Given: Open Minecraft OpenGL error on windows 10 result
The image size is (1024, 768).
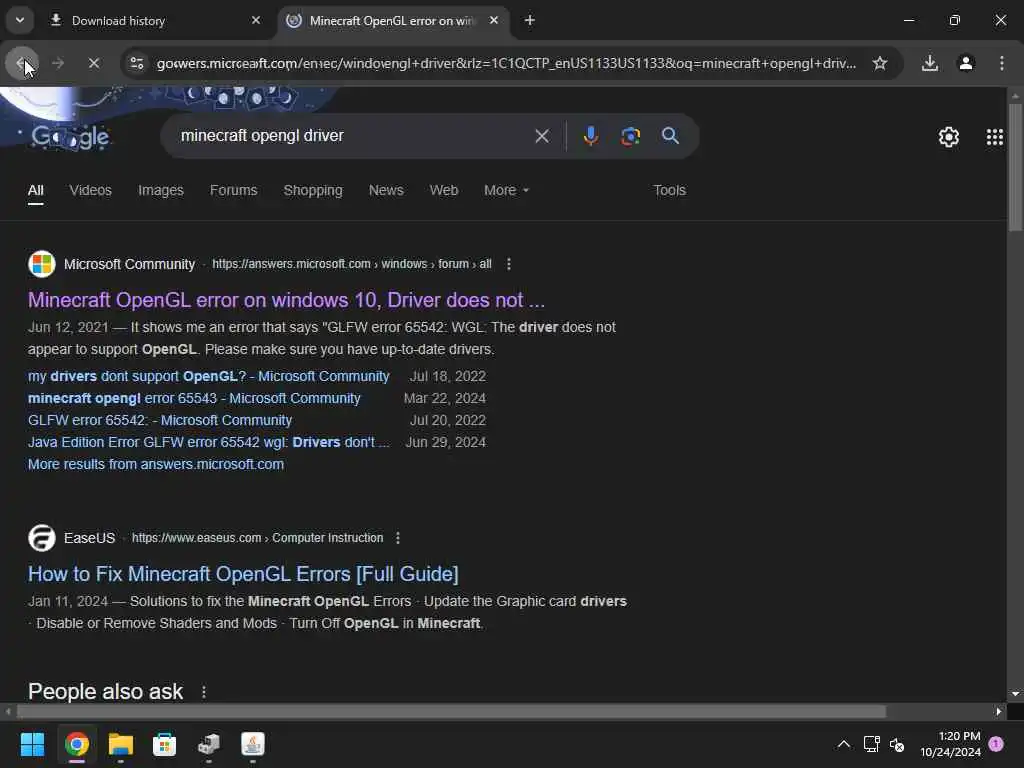Looking at the screenshot, I should click(x=286, y=300).
